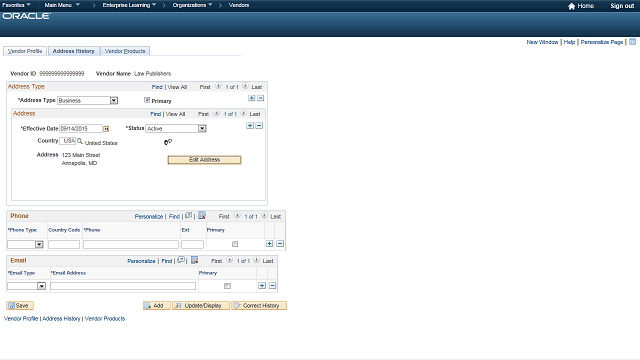Image resolution: width=640 pixels, height=360 pixels.
Task: Click Sign out link
Action: pos(622,6)
